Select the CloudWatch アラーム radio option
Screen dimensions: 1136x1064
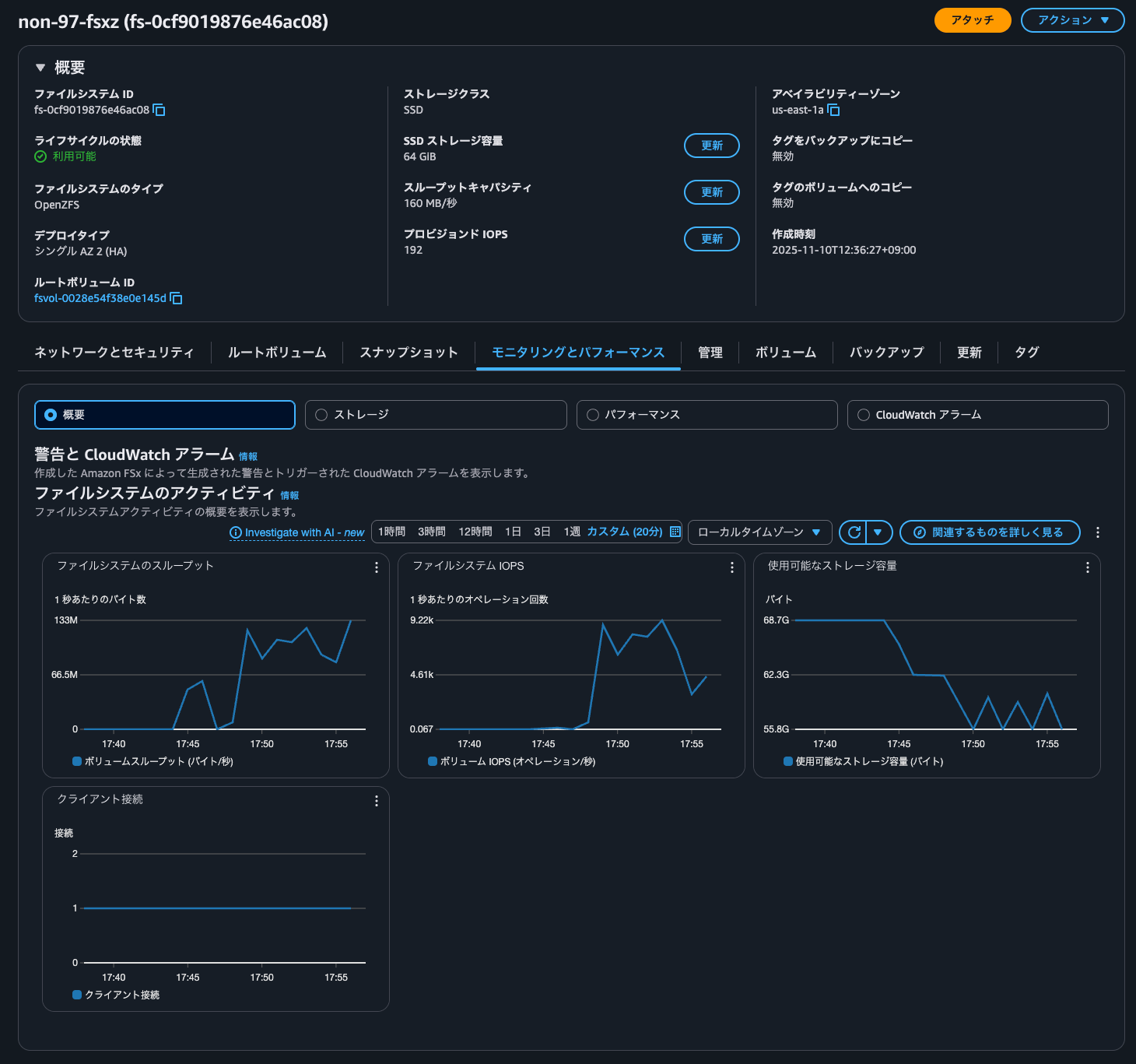[864, 415]
